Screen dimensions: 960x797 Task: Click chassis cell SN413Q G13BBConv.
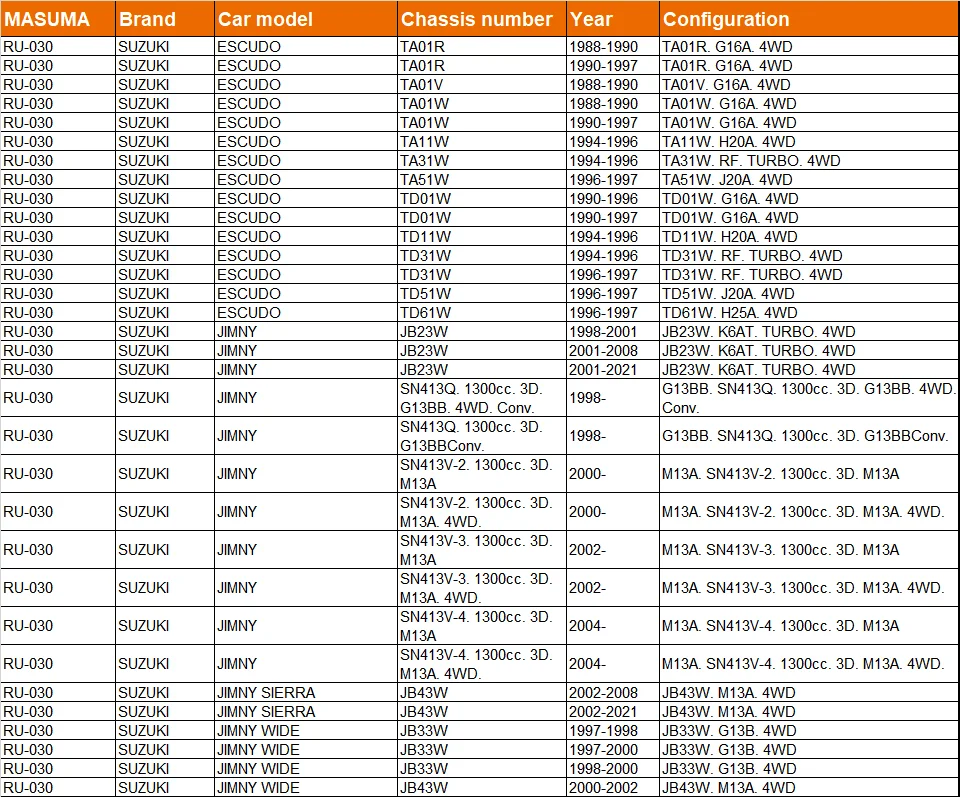tap(482, 436)
